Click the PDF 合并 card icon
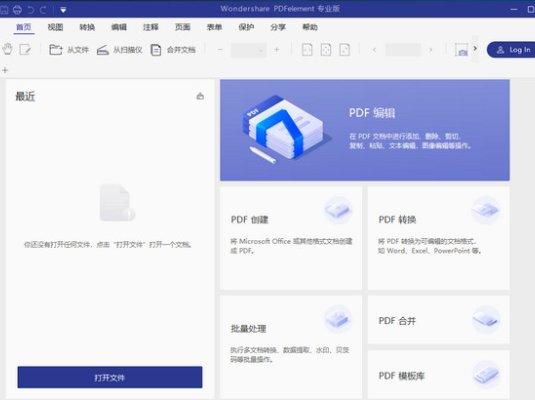 486,320
